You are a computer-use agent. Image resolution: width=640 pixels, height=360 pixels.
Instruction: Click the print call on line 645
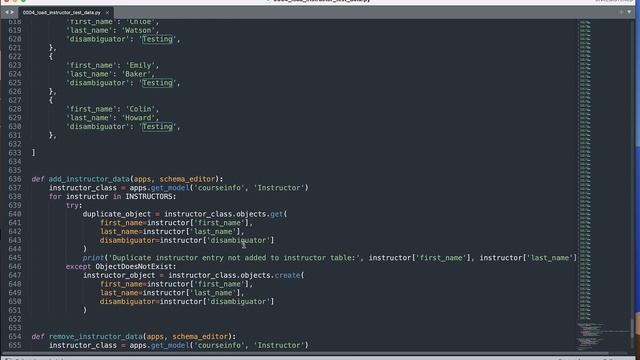click(93, 258)
